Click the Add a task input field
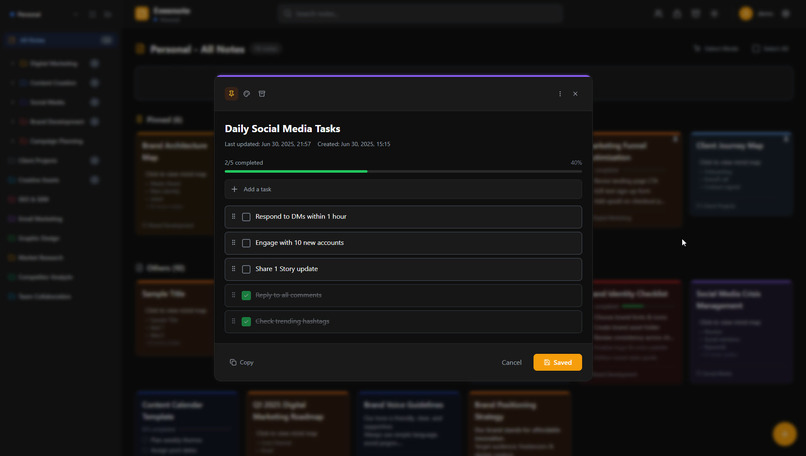 coord(403,189)
